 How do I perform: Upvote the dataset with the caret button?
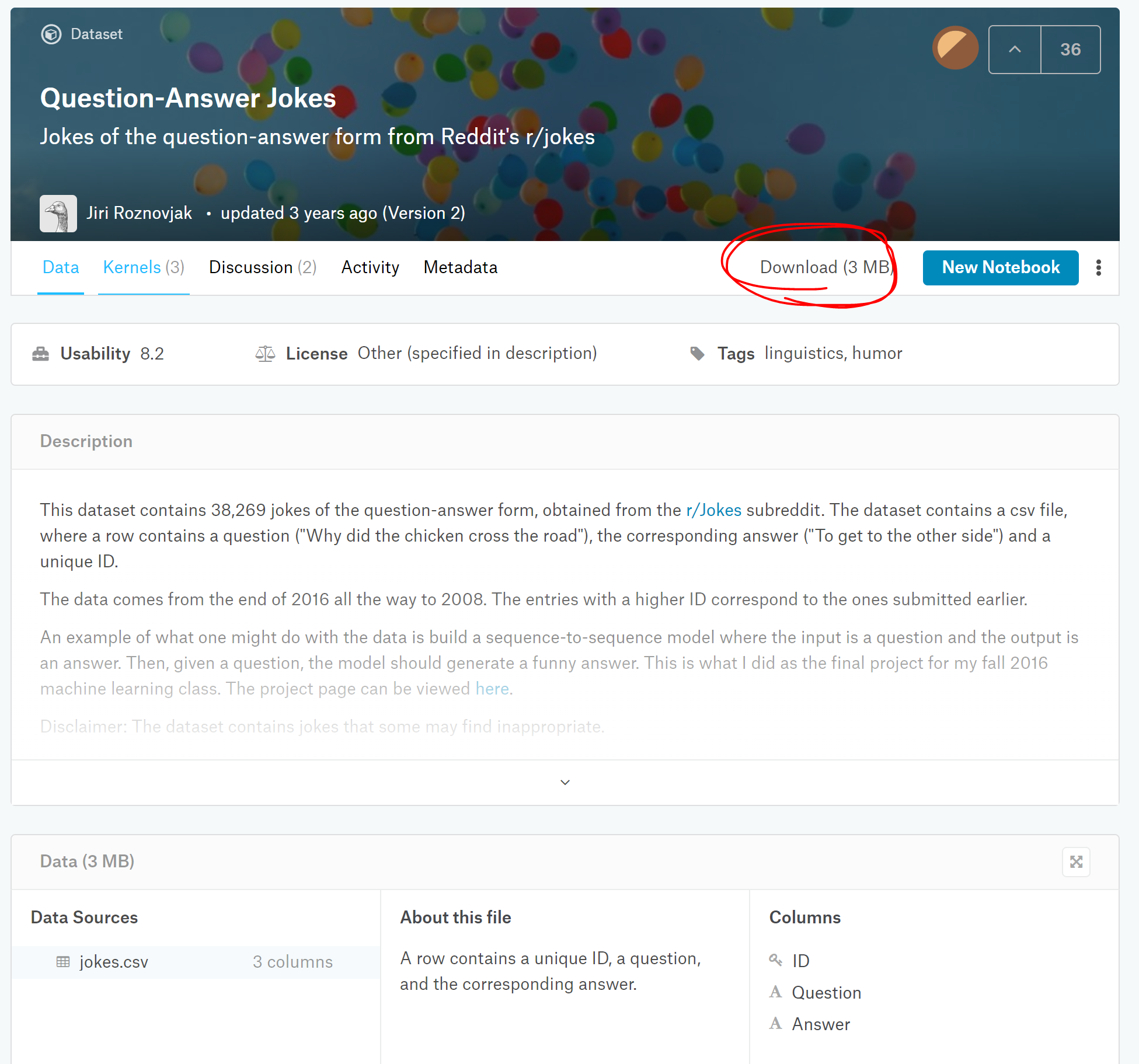[x=1015, y=50]
